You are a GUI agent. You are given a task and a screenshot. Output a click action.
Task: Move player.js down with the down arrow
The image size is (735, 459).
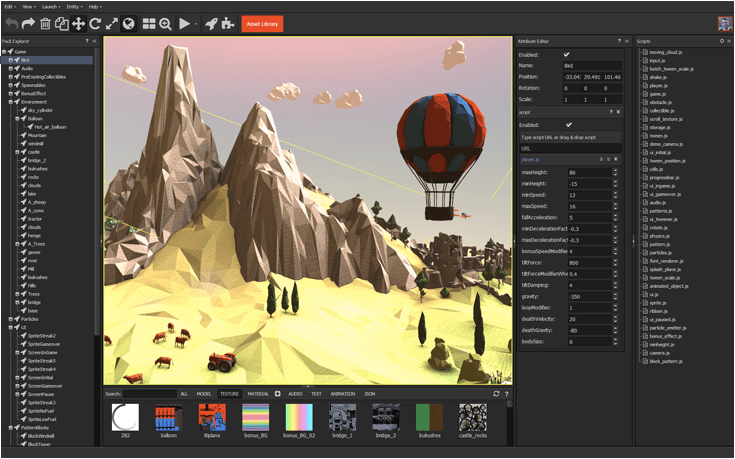pyautogui.click(x=608, y=159)
